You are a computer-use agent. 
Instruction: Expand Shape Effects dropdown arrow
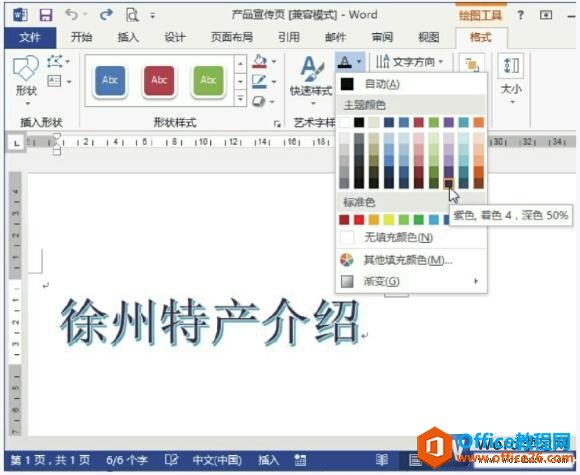pyautogui.click(x=272, y=101)
